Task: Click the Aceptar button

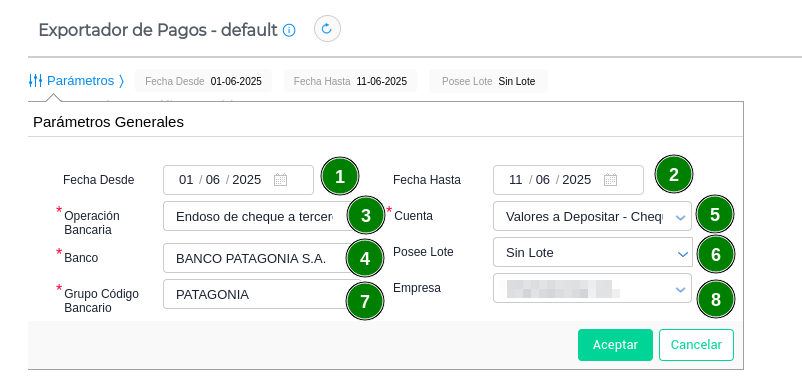Action: point(615,345)
